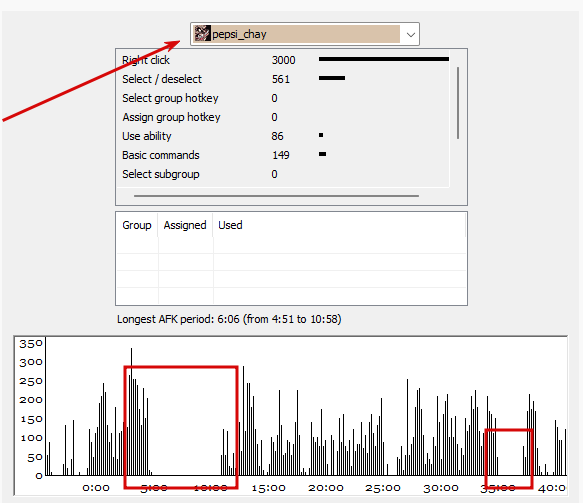Click the Use ability count 86
This screenshot has height=503, width=583.
[277, 136]
